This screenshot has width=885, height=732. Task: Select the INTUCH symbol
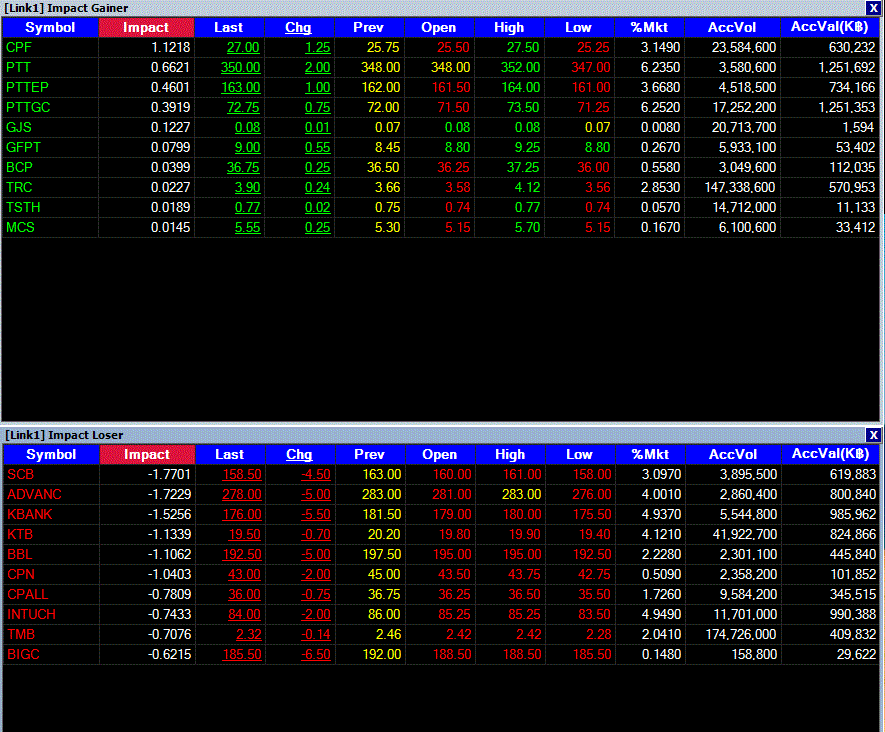pos(32,615)
